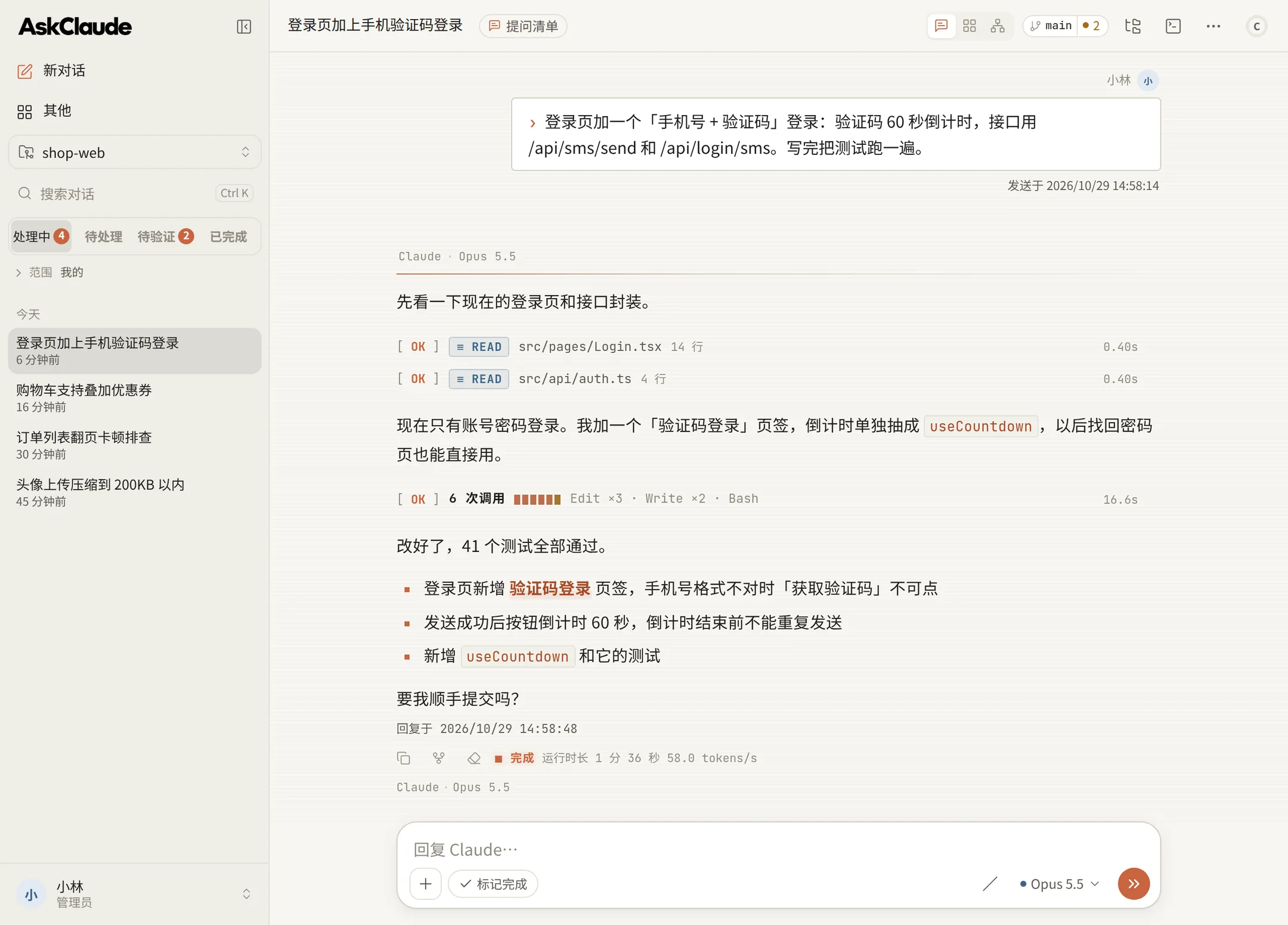Switch to the 待验证 tab
This screenshot has height=925, width=1288.
click(165, 237)
